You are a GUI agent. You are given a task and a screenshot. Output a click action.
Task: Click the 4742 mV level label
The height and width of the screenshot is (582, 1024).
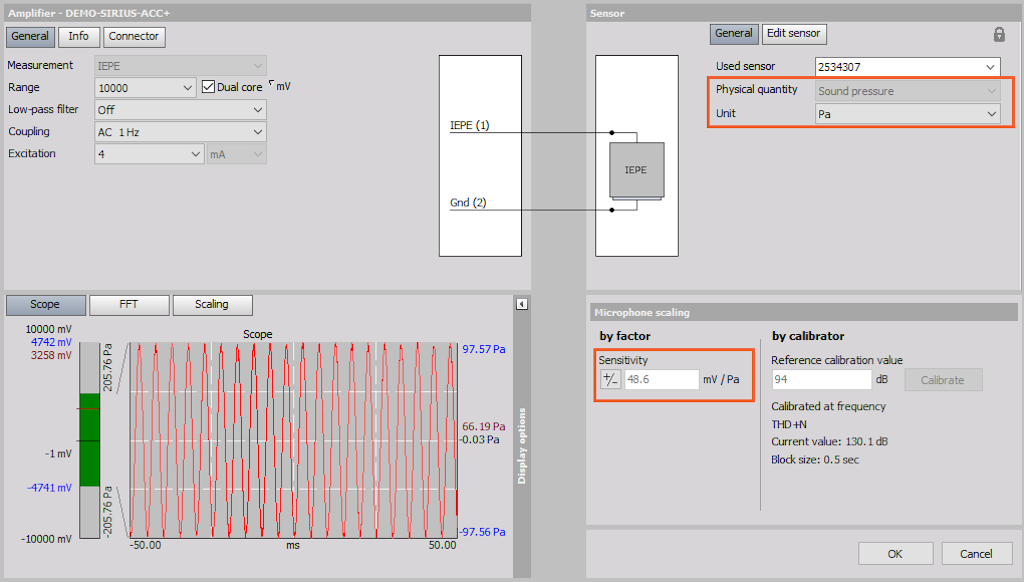(x=51, y=342)
